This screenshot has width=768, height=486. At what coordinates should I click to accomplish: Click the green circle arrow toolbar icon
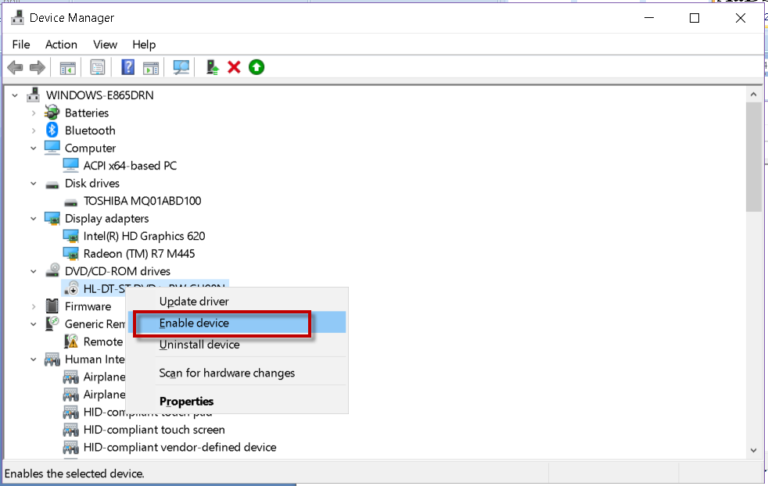point(256,67)
